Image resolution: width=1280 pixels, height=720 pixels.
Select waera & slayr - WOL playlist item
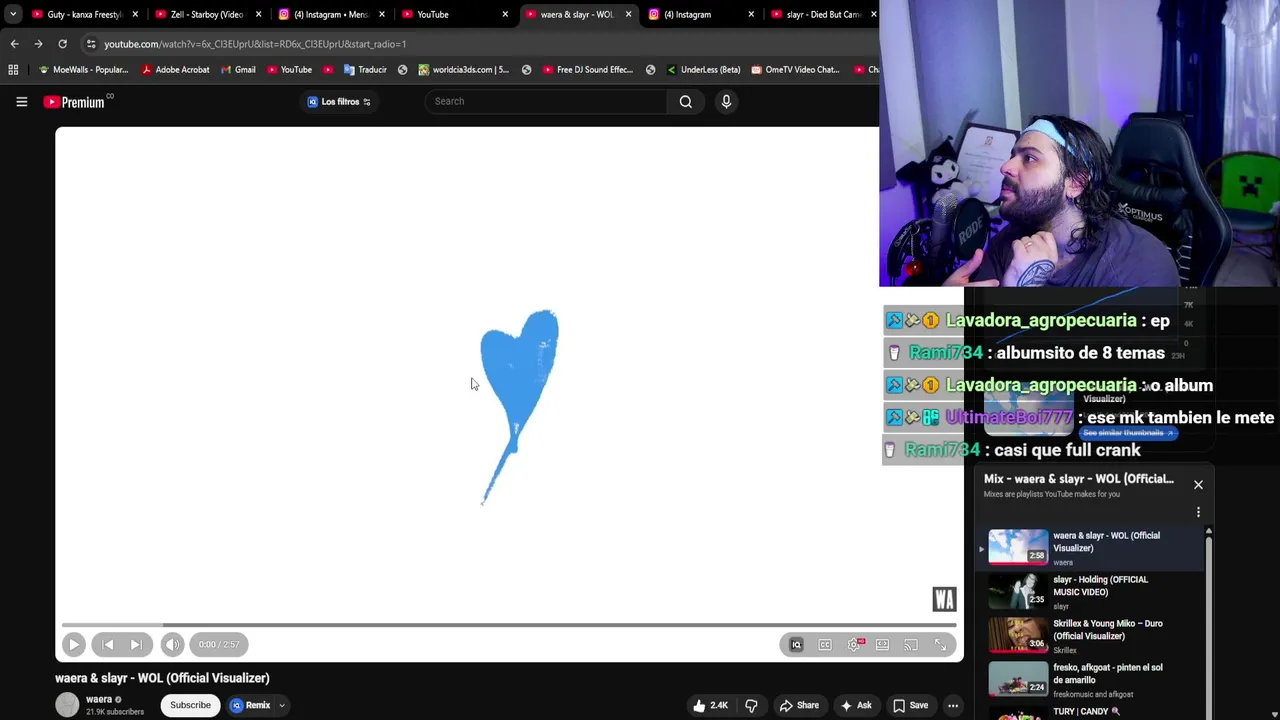(1092, 548)
